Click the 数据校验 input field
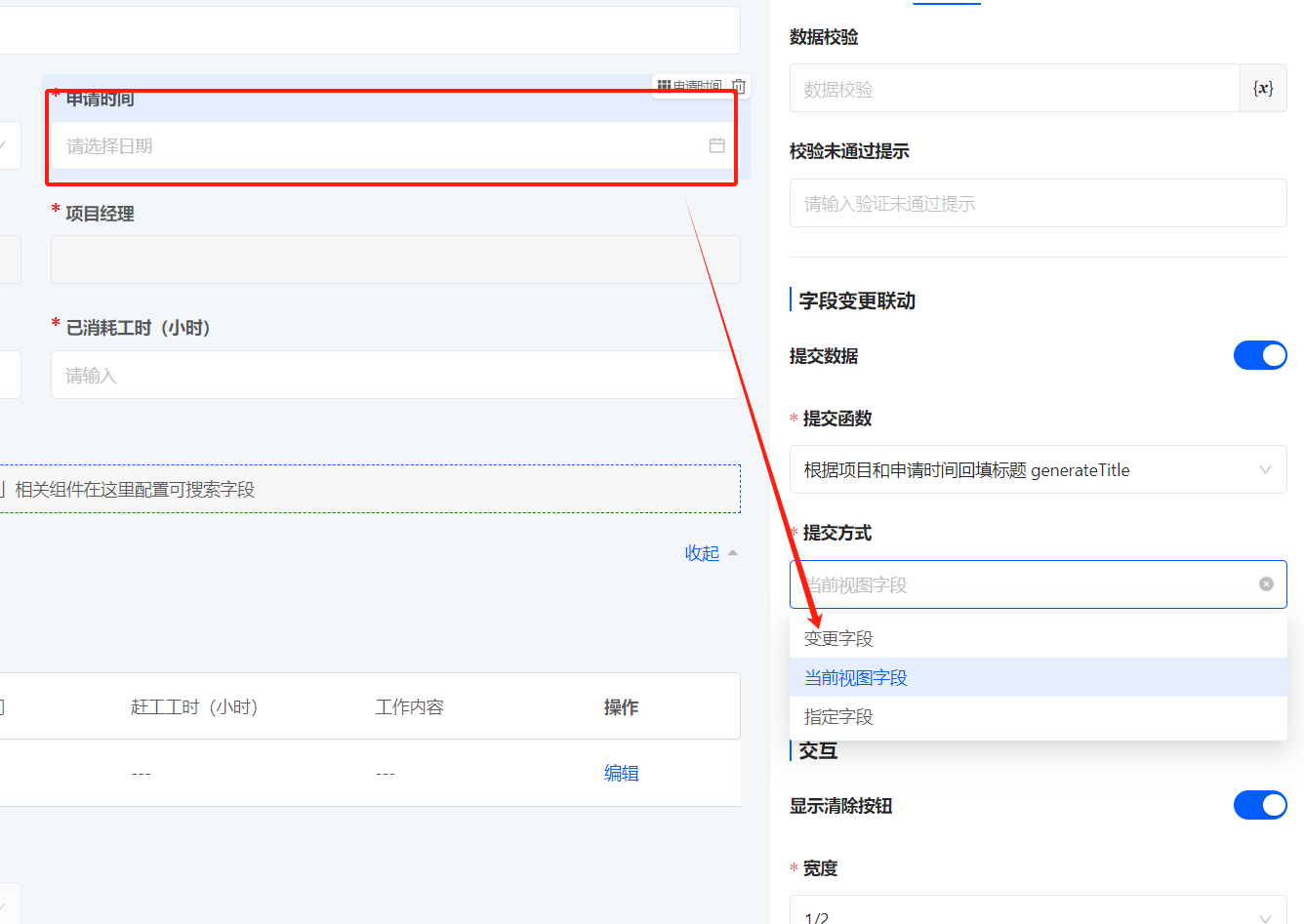The height and width of the screenshot is (924, 1304). coord(1014,88)
